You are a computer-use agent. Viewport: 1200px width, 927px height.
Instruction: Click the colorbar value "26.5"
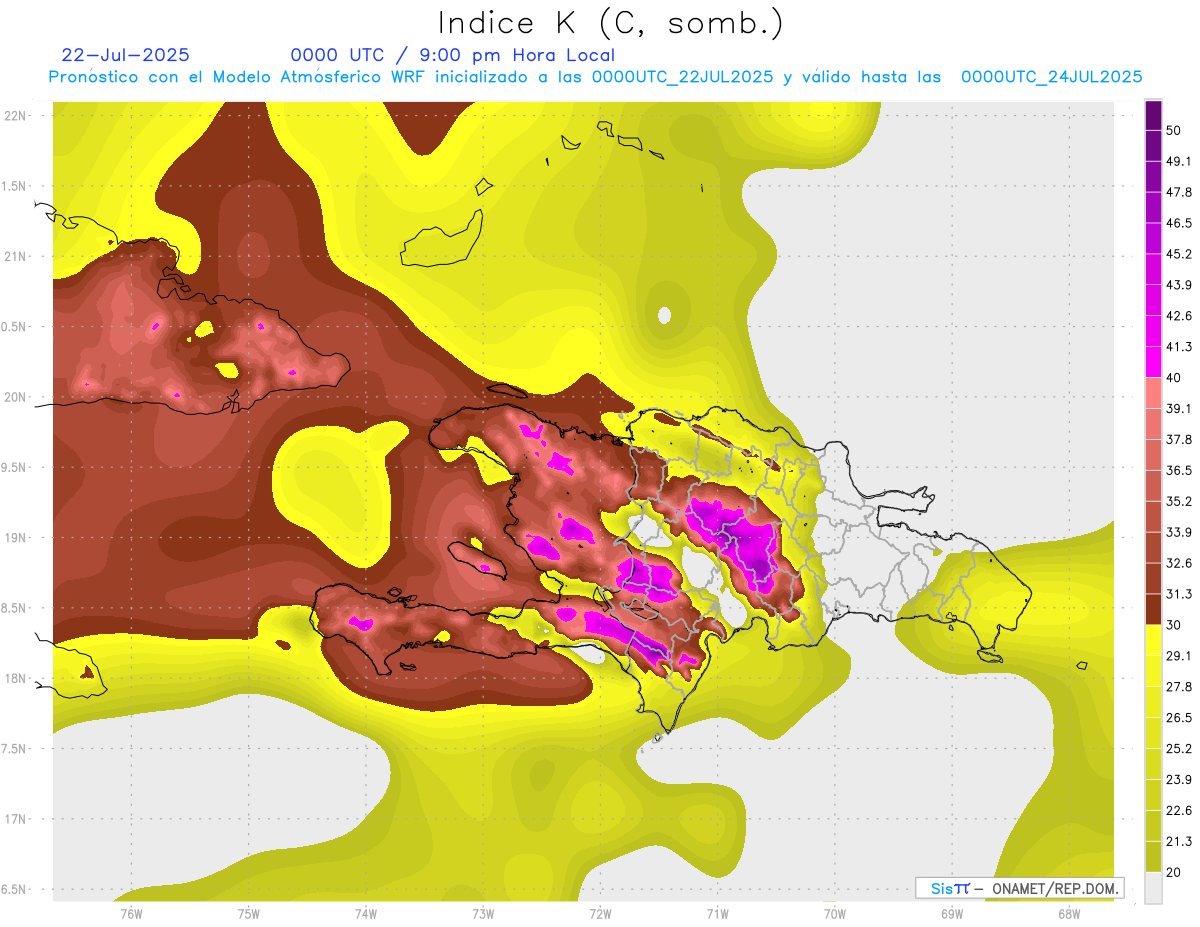click(1179, 717)
